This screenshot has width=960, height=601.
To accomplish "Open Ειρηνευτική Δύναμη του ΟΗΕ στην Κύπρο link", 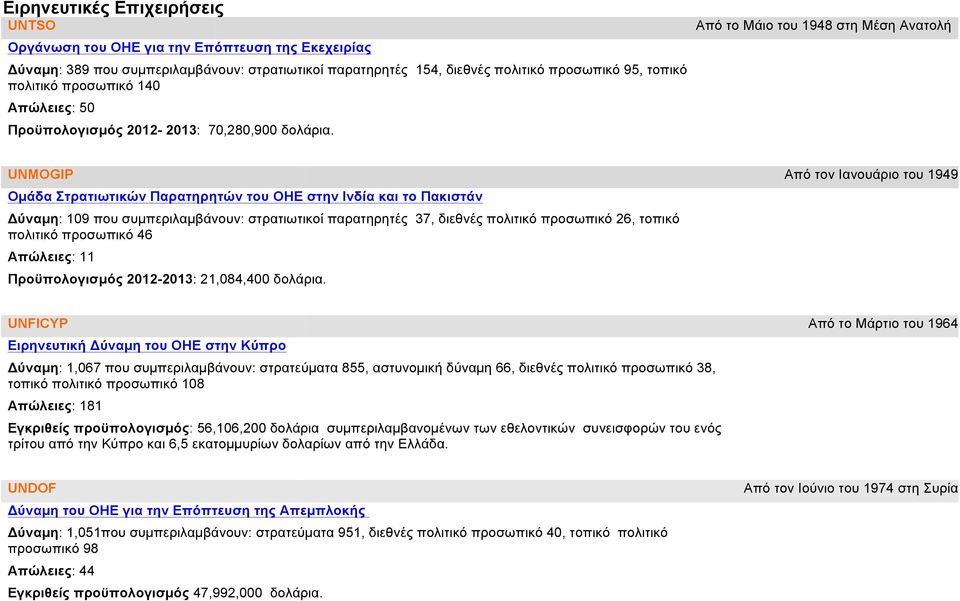I will click(147, 346).
